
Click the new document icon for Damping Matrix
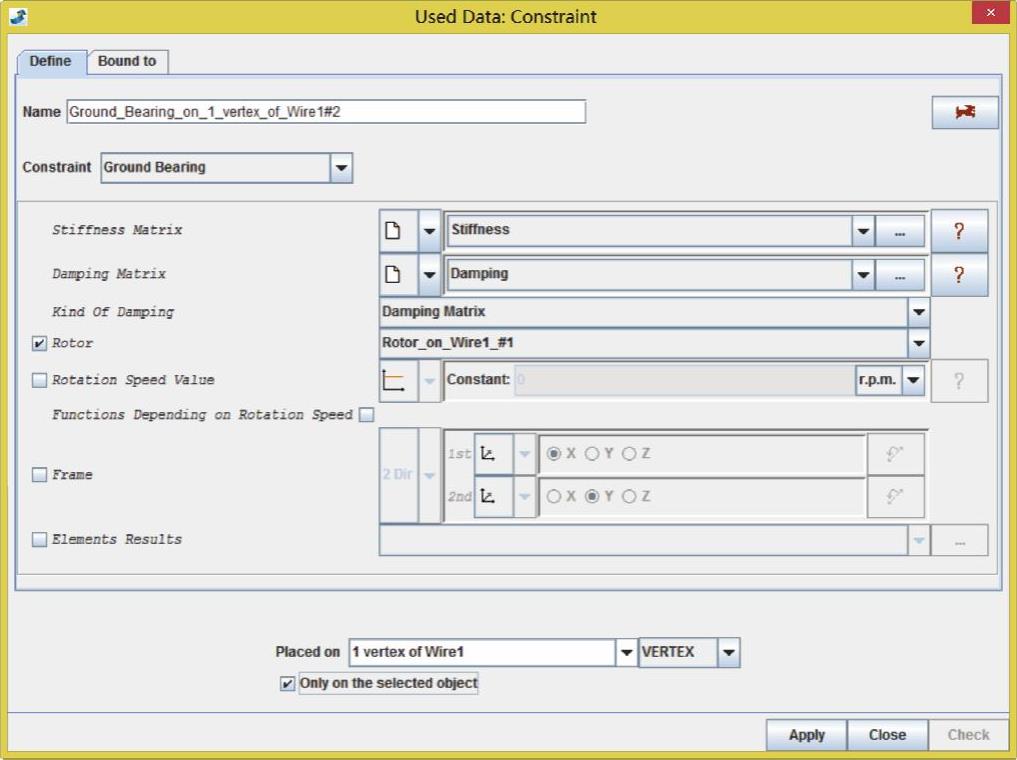click(394, 274)
